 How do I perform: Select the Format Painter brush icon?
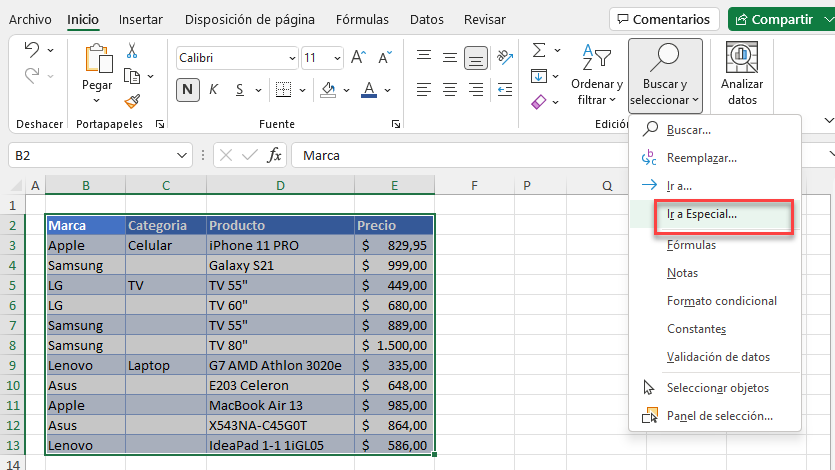click(132, 101)
